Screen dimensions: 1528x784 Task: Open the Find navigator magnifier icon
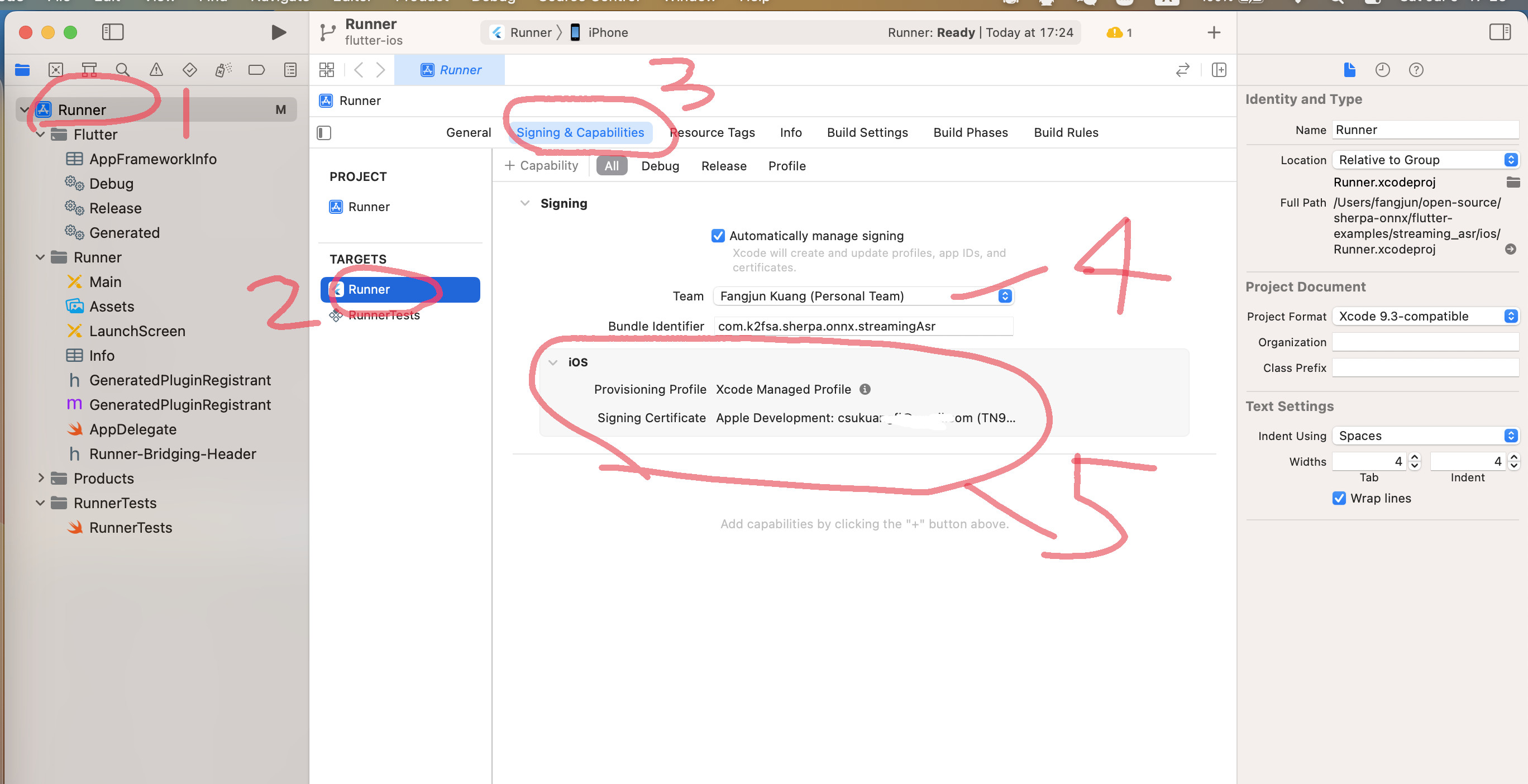pos(123,70)
